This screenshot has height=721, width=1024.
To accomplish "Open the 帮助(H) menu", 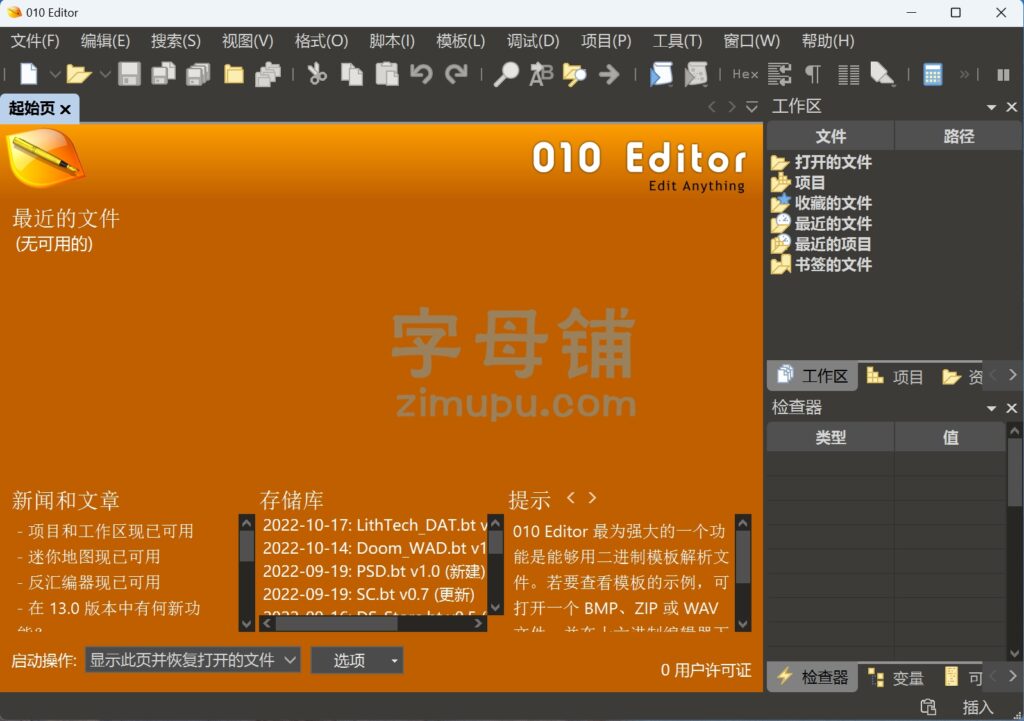I will click(x=827, y=41).
